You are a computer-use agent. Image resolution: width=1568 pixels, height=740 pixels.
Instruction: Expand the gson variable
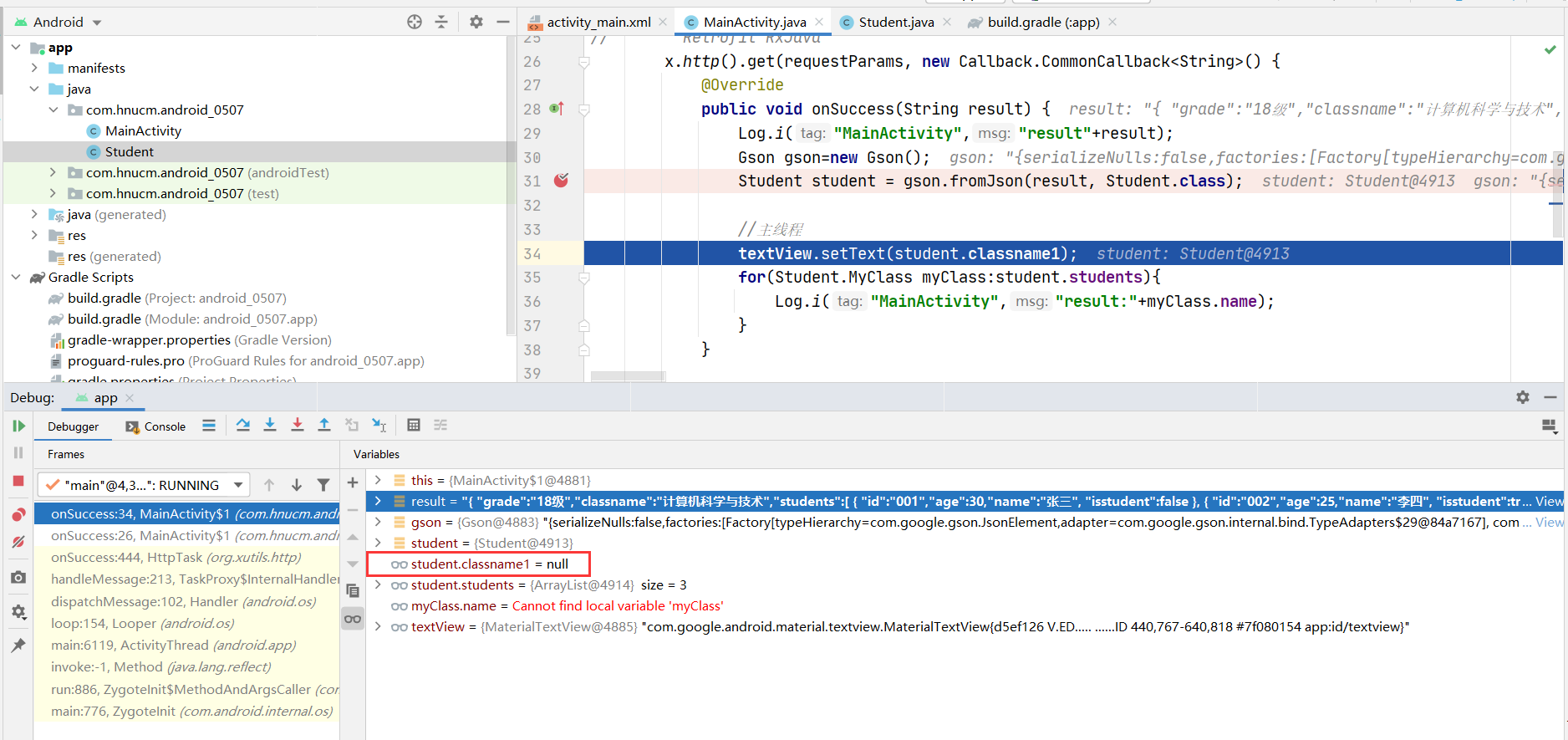(x=378, y=522)
